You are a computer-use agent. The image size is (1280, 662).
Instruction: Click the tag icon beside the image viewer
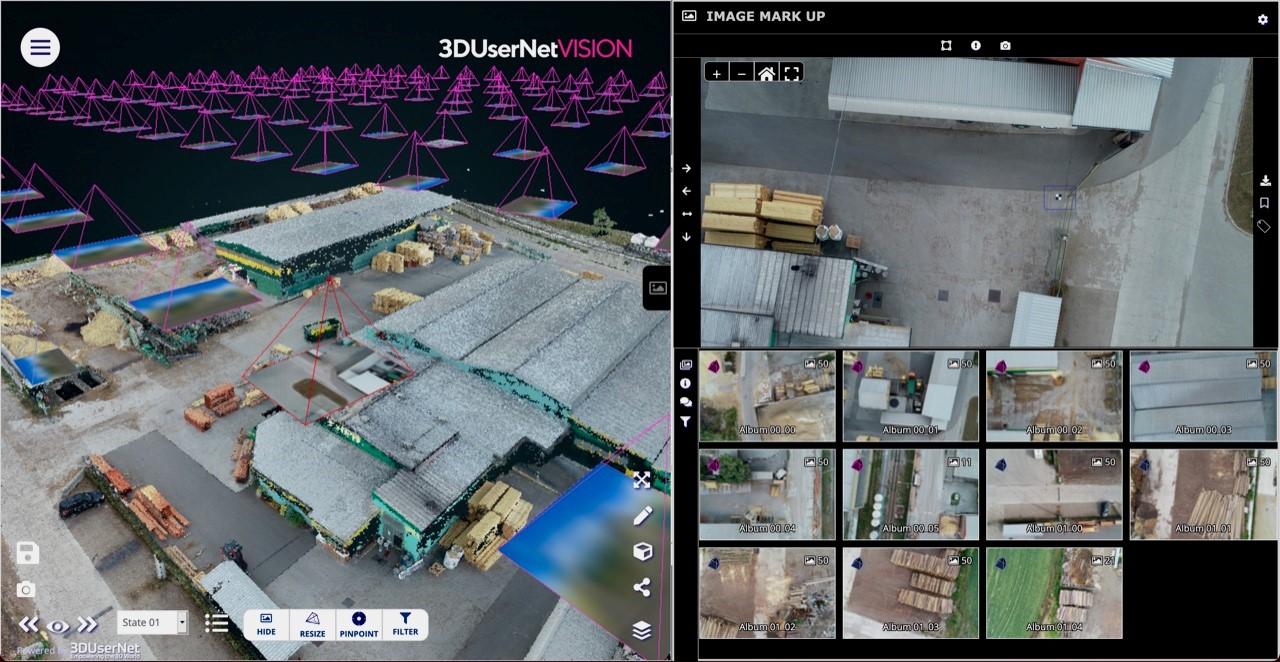1263,226
